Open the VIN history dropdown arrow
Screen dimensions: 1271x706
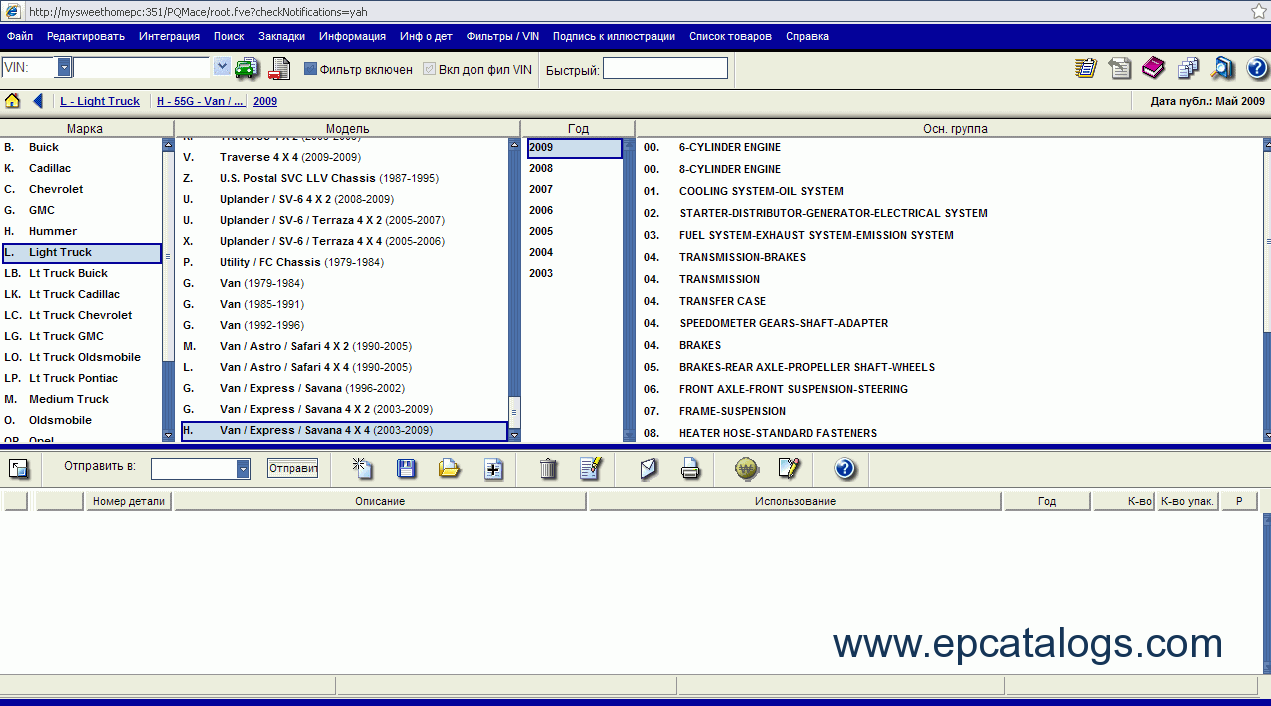(x=222, y=68)
